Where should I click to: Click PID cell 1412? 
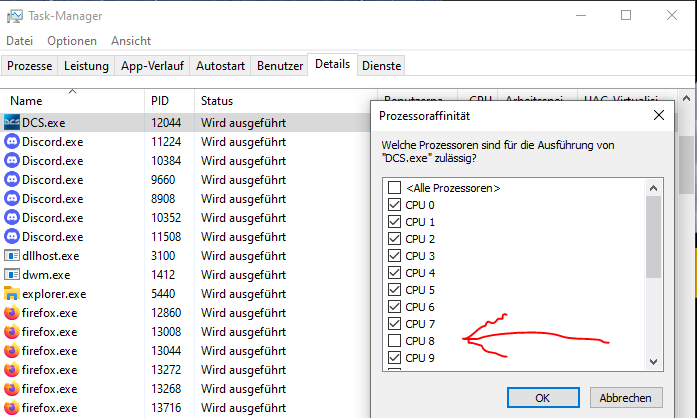coord(163,275)
